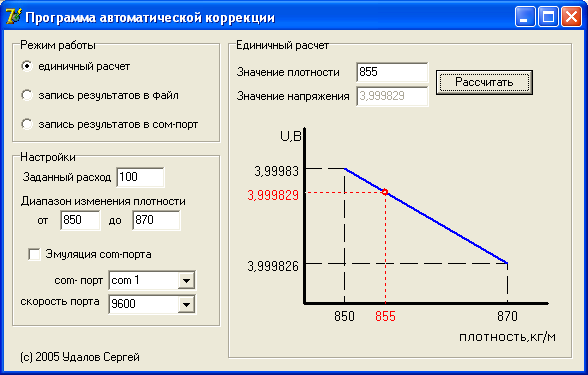The height and width of the screenshot is (375, 588).
Task: Click the 'плотность,кг/м' axis label
Action: (507, 337)
